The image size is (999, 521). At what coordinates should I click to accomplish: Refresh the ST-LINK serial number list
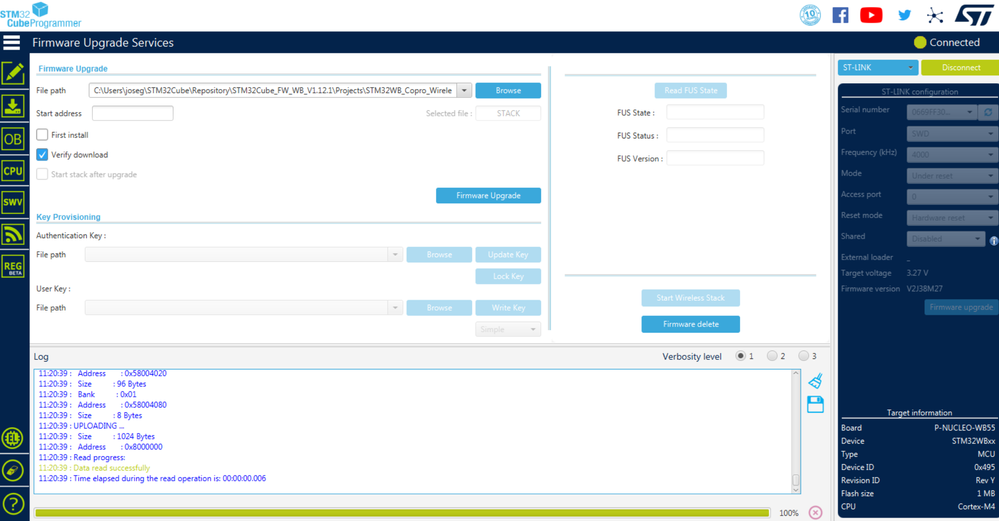(988, 112)
